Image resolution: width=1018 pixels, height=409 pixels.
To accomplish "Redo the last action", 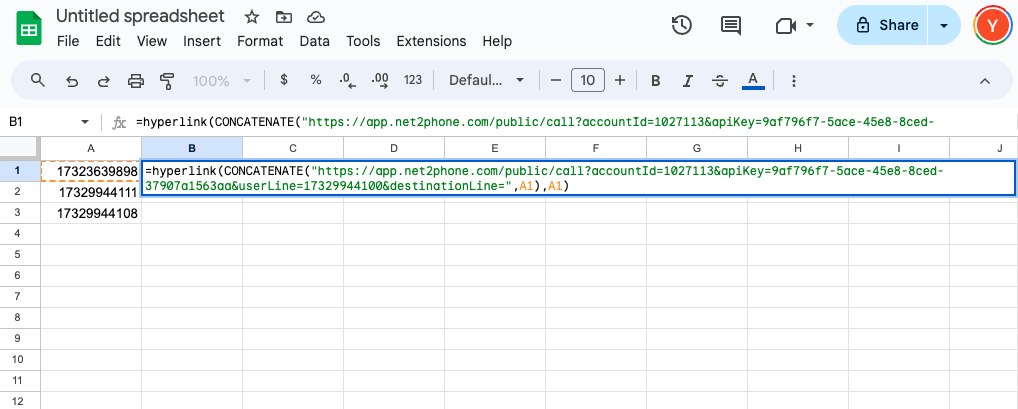I will 103,81.
